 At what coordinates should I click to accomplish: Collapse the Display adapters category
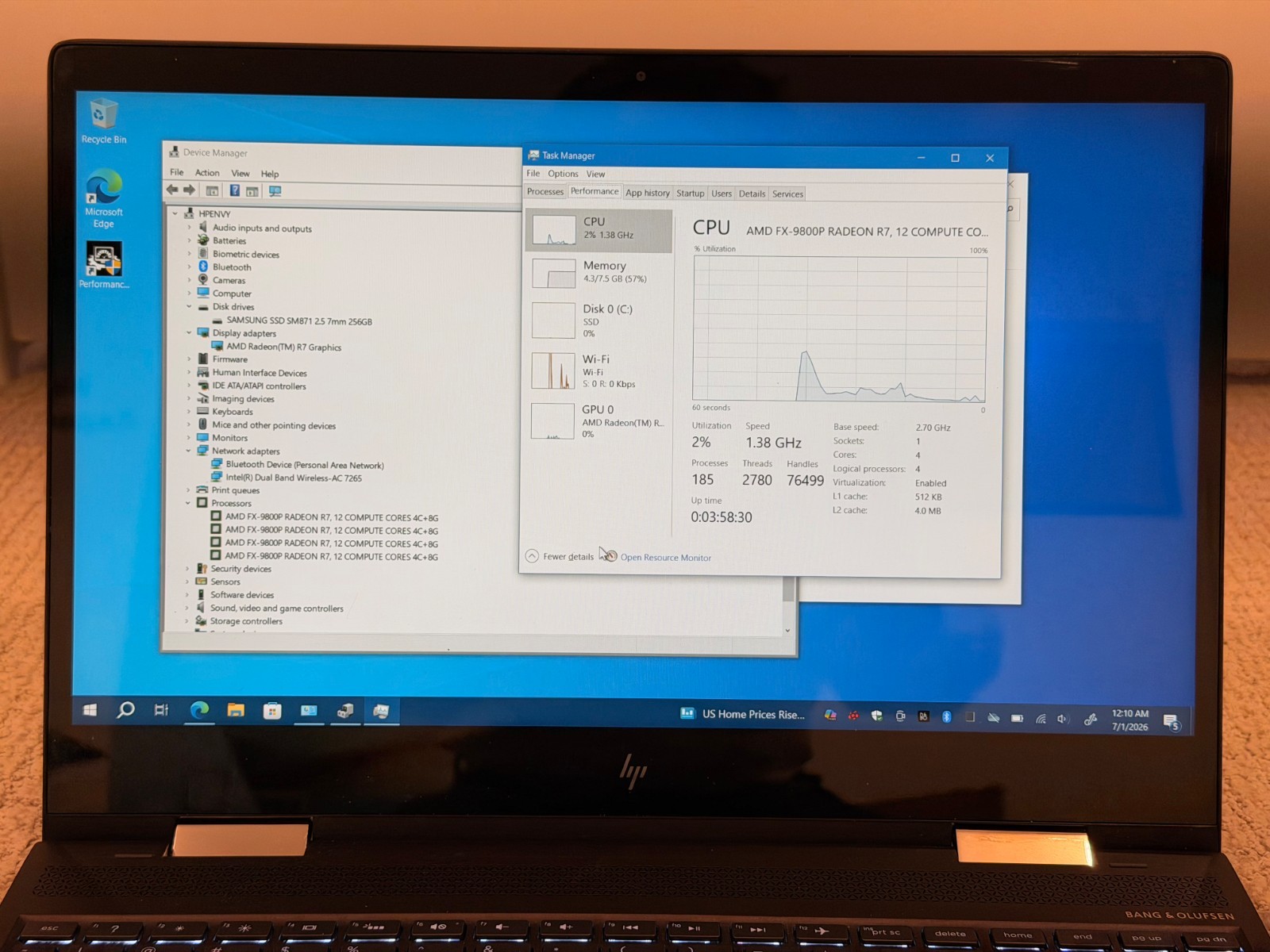point(189,333)
